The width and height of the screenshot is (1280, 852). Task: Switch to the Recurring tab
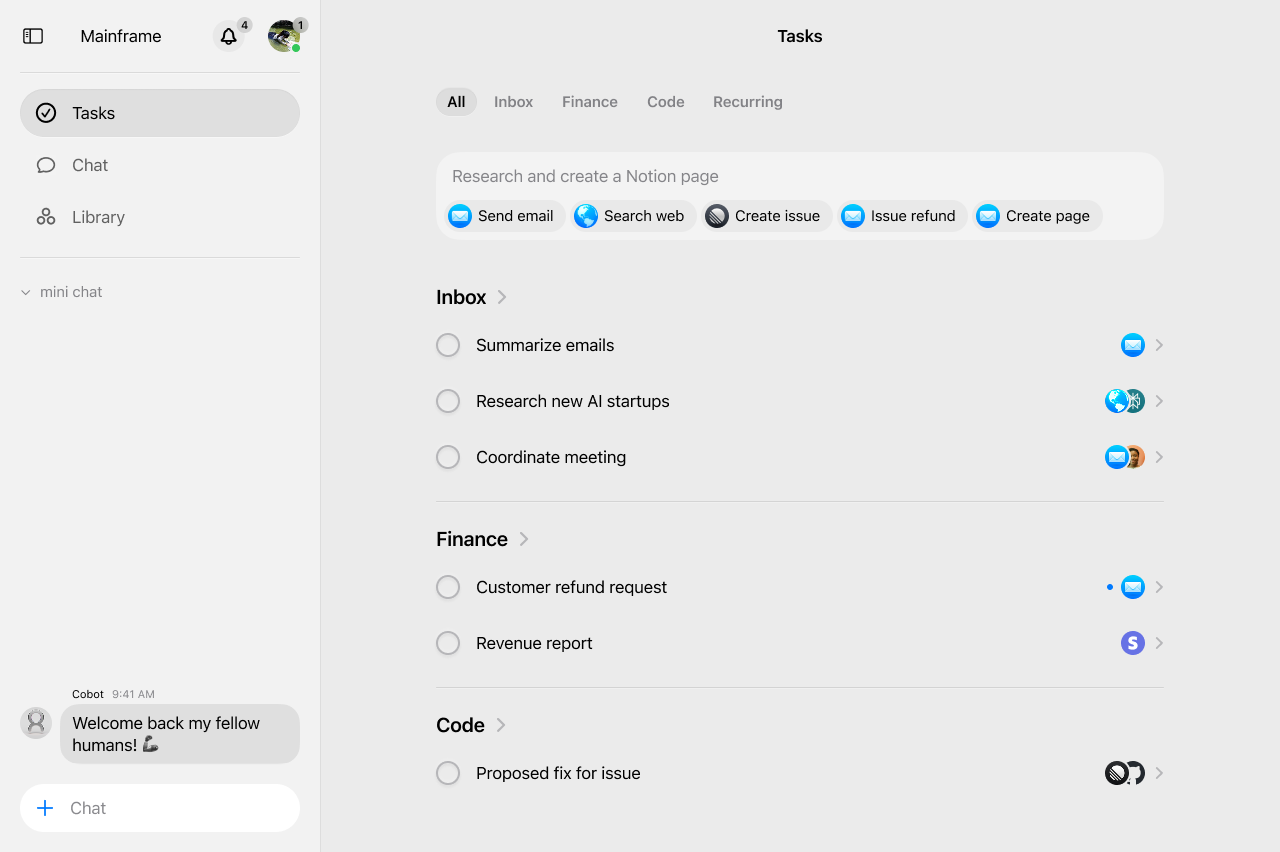pos(747,102)
